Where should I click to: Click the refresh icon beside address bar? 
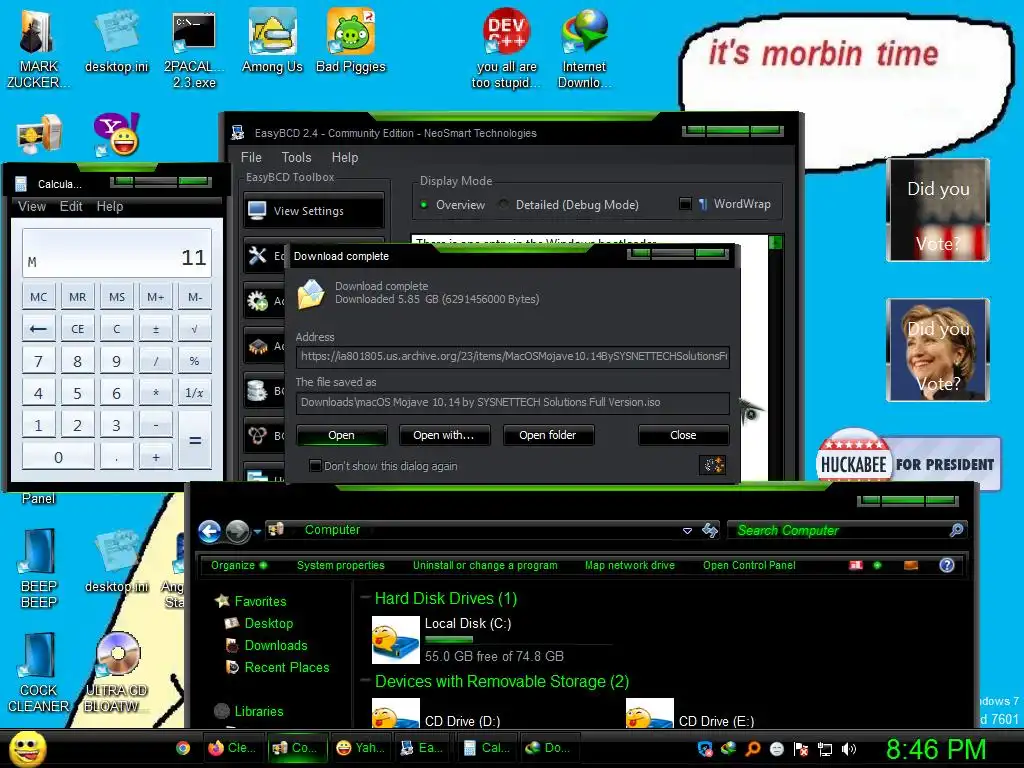pos(710,530)
